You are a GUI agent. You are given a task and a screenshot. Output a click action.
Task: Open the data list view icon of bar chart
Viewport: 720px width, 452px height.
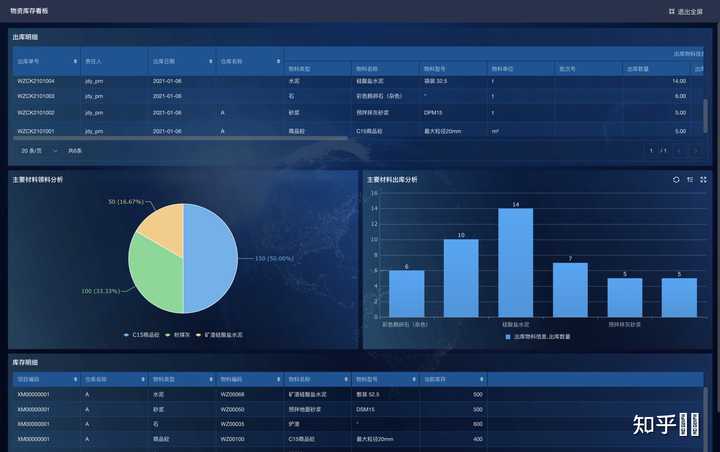(690, 180)
